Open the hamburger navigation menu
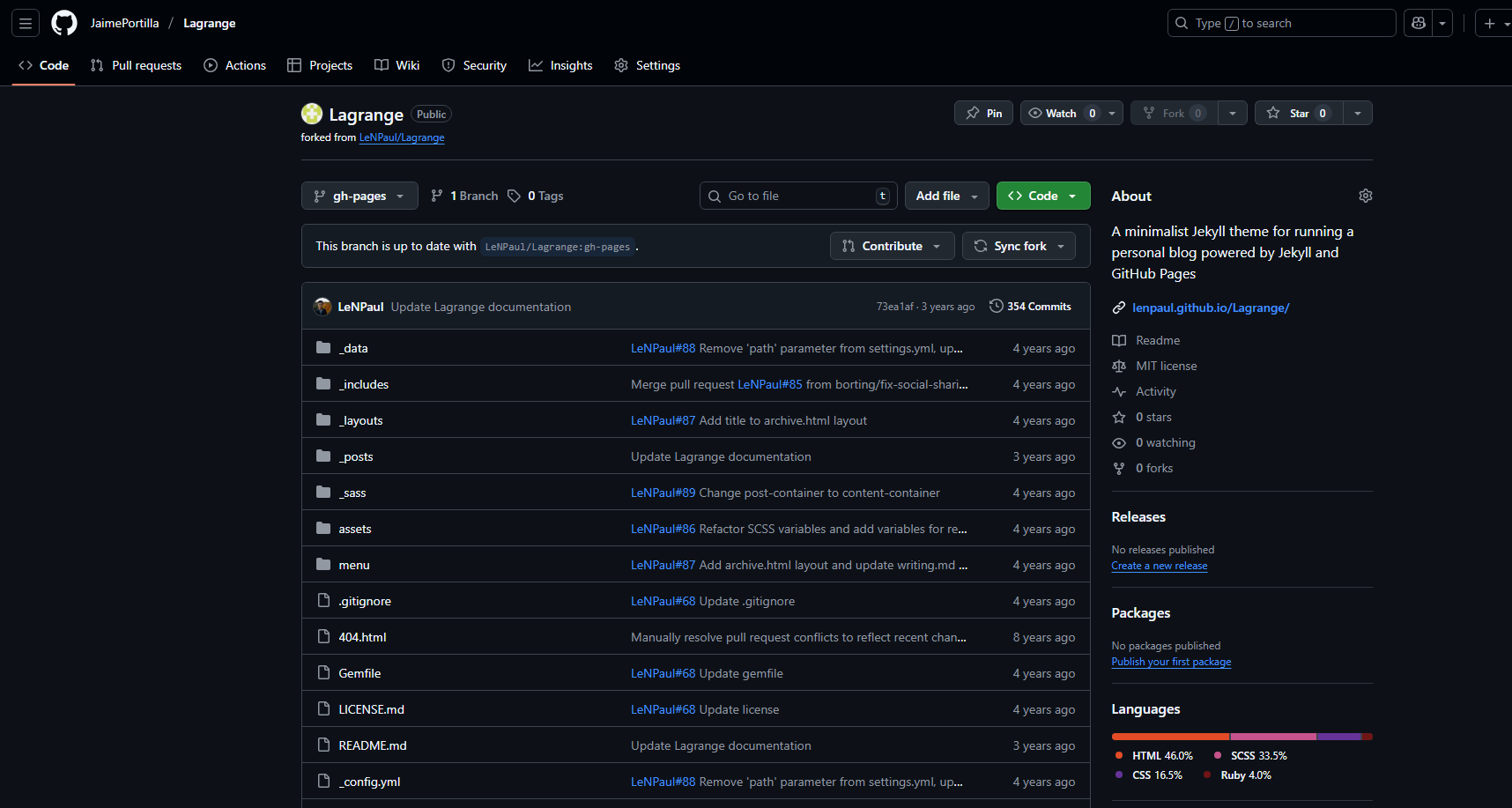The image size is (1512, 808). click(x=26, y=23)
